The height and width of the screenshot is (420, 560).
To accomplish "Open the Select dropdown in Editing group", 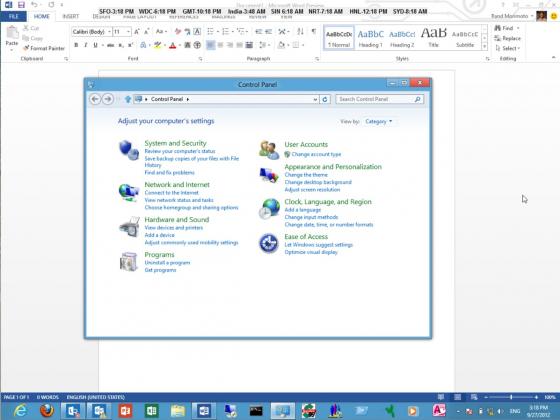I will (508, 48).
